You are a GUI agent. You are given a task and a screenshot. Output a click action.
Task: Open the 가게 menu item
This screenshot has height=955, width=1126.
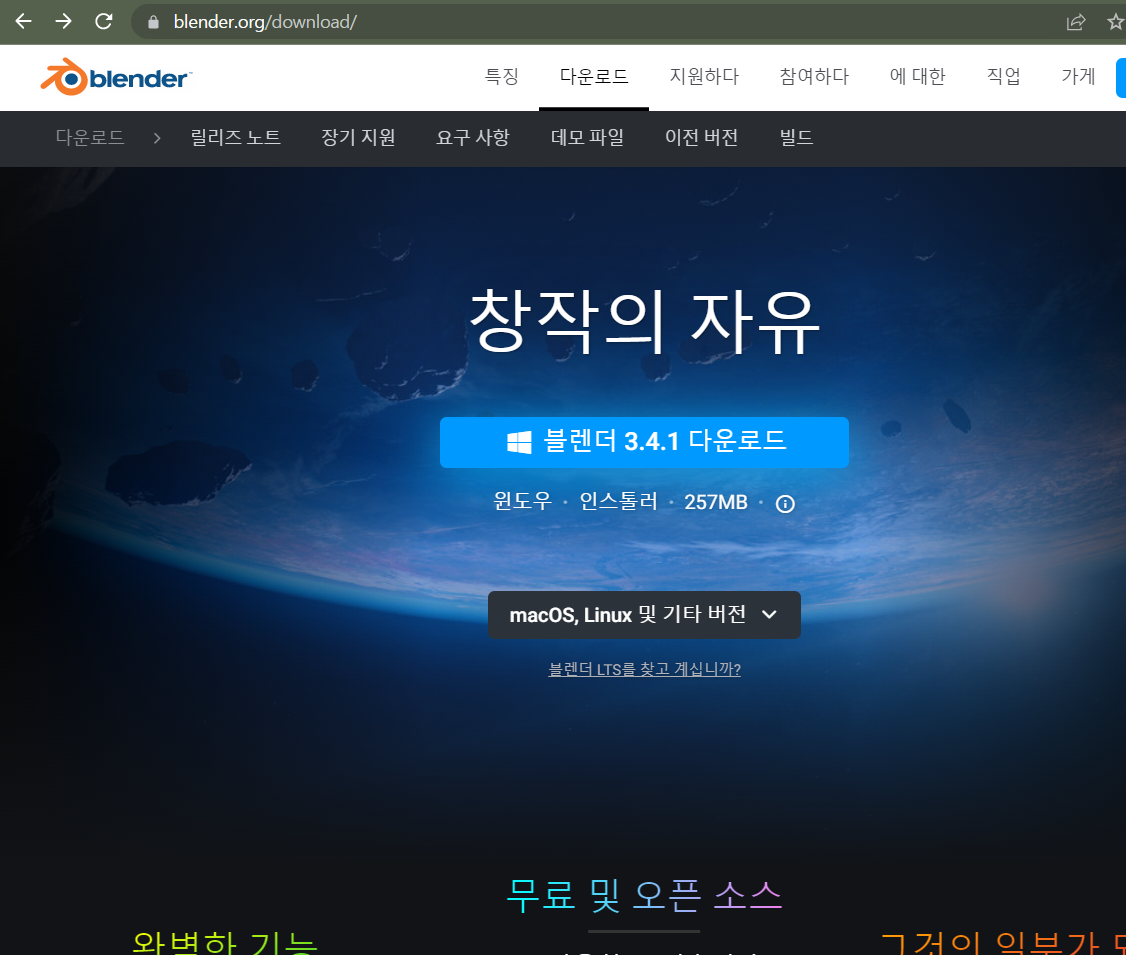(1078, 76)
